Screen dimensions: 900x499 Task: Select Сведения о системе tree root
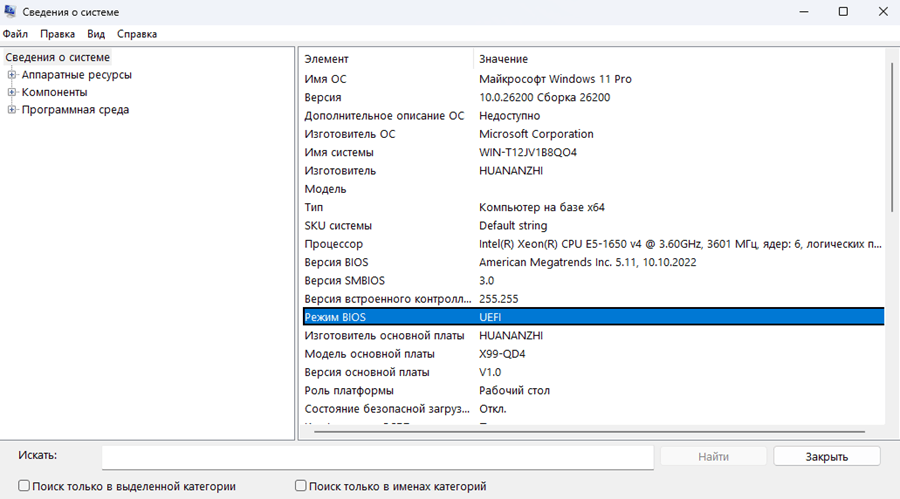[x=57, y=57]
